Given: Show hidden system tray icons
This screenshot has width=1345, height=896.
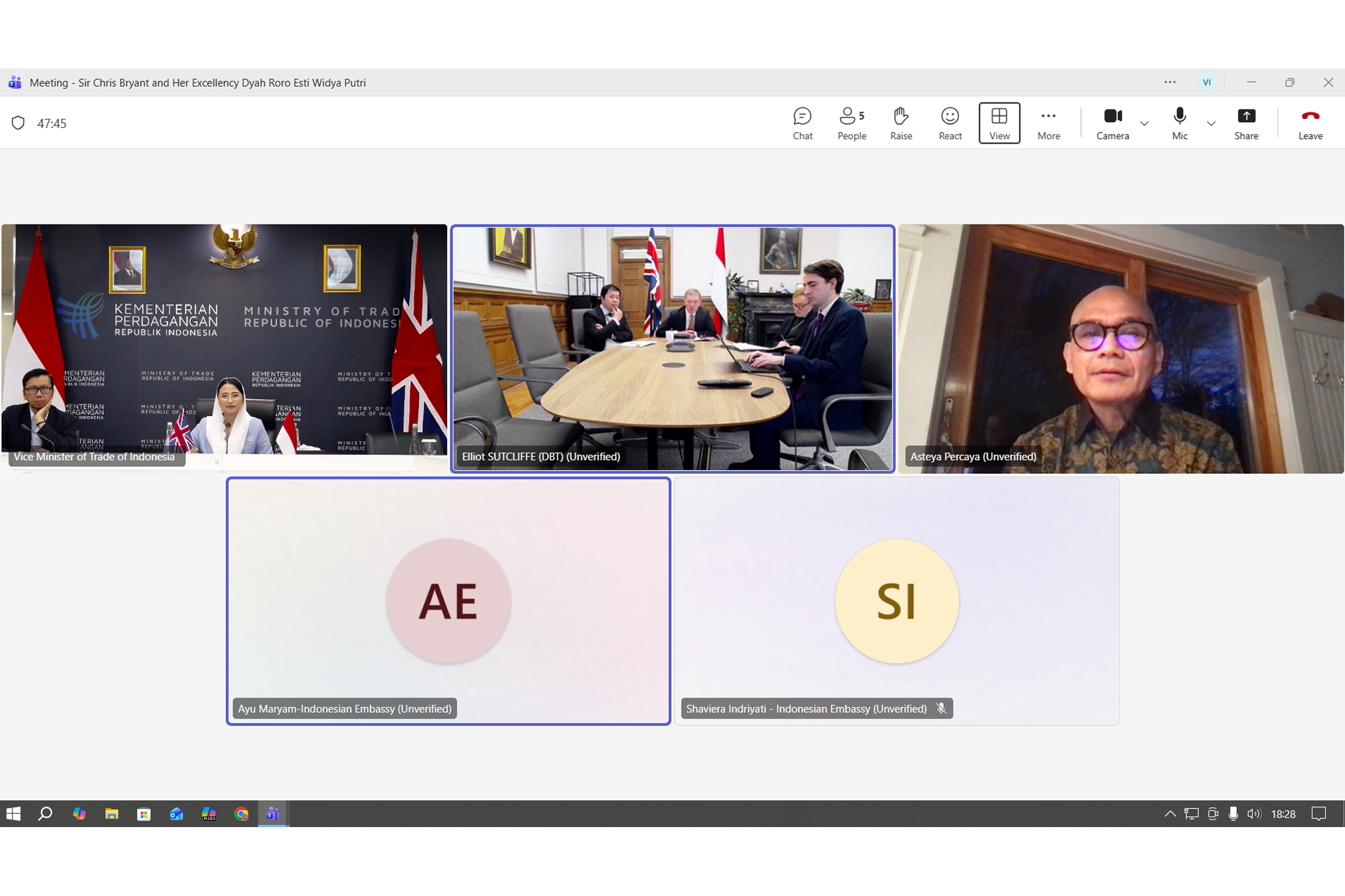Looking at the screenshot, I should coord(1170,814).
